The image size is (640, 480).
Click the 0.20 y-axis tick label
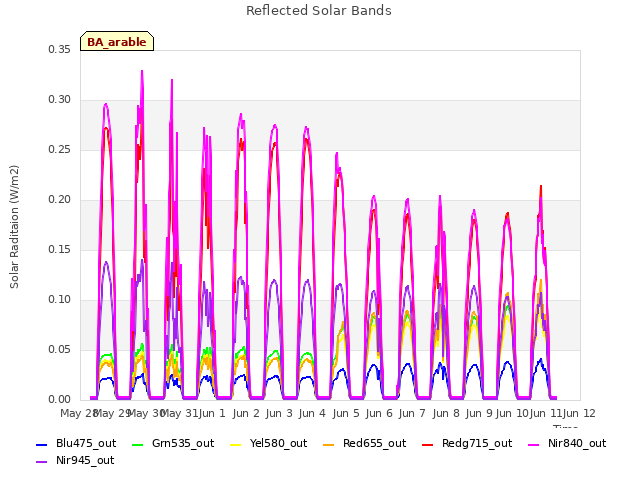pyautogui.click(x=59, y=200)
